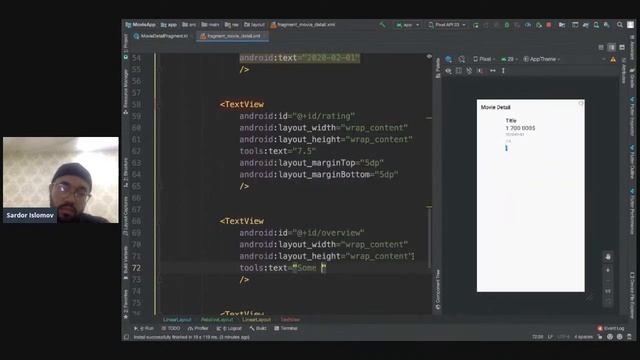
Task: Toggle the view options eye icon
Action: pyautogui.click(x=449, y=71)
